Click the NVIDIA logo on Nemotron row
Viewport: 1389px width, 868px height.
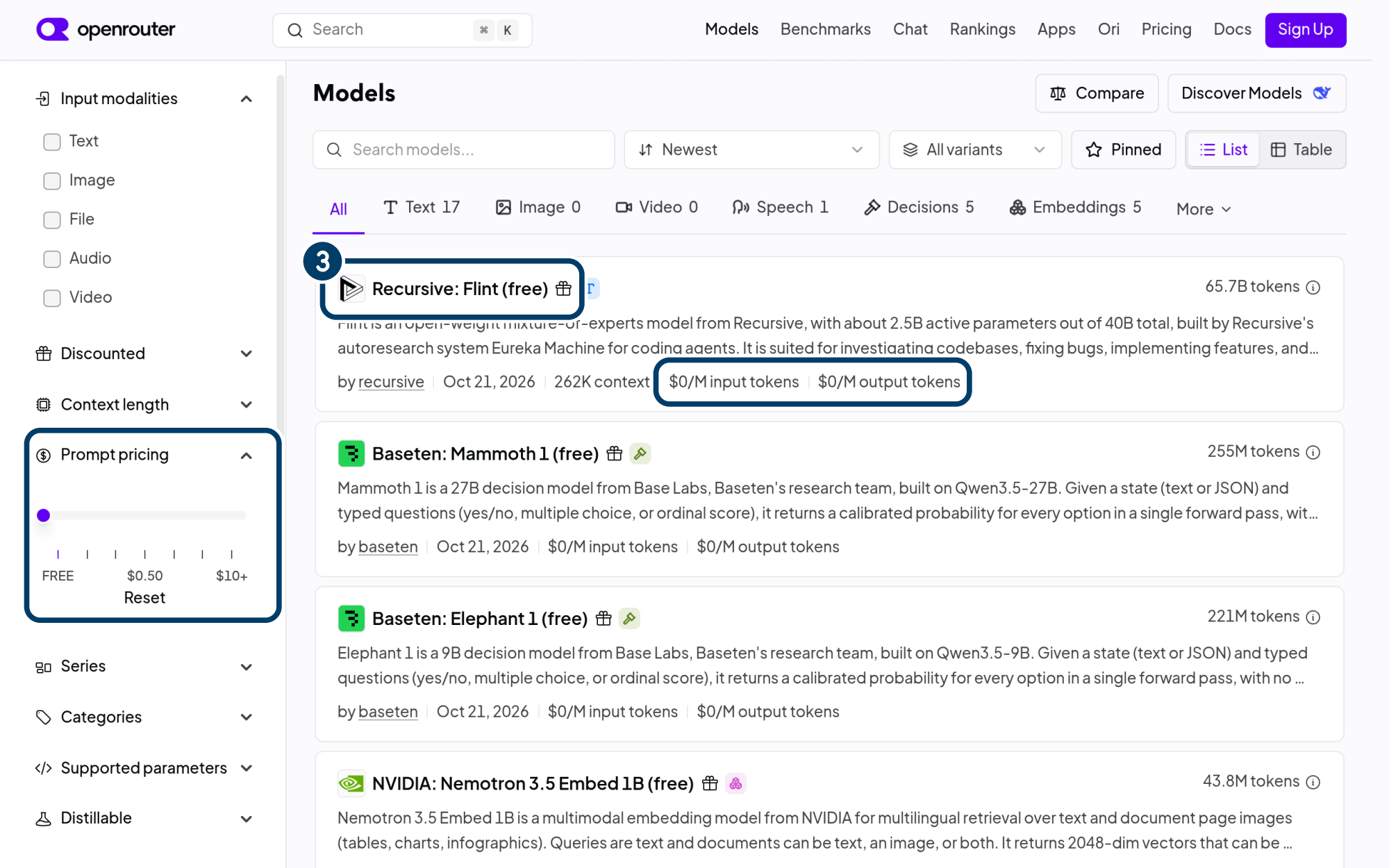click(351, 784)
